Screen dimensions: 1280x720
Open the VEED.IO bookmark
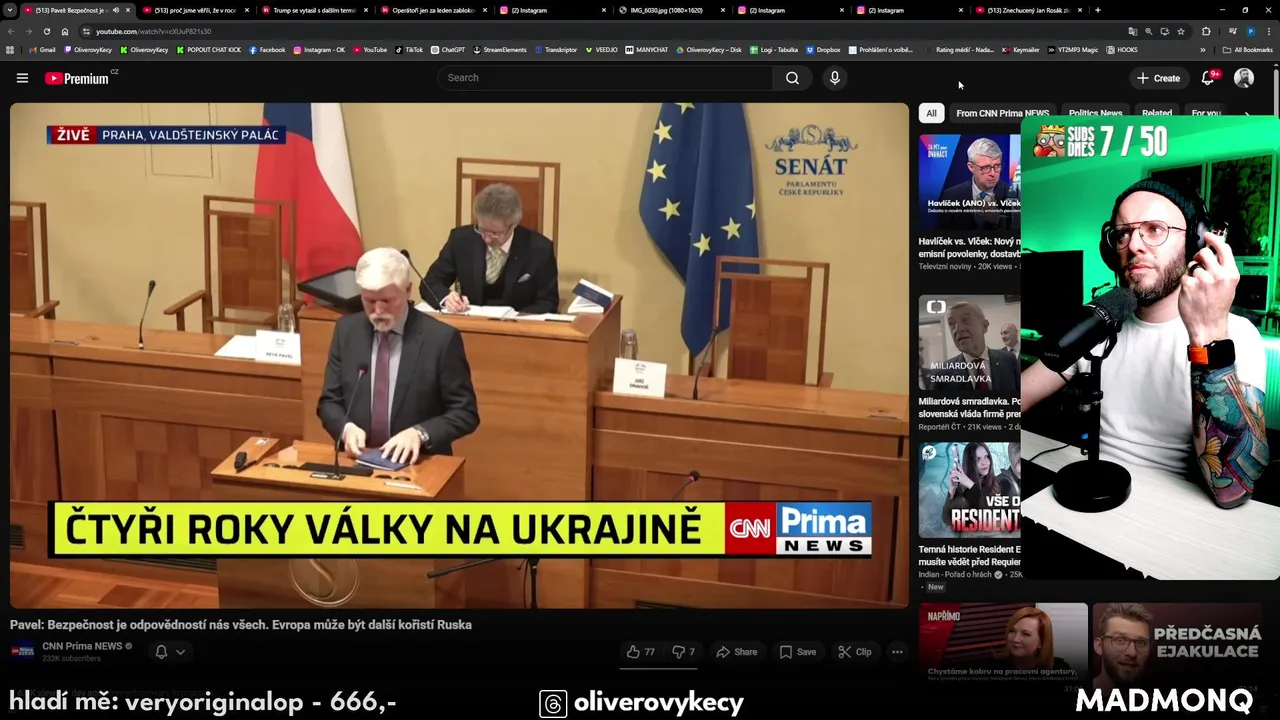pyautogui.click(x=602, y=50)
